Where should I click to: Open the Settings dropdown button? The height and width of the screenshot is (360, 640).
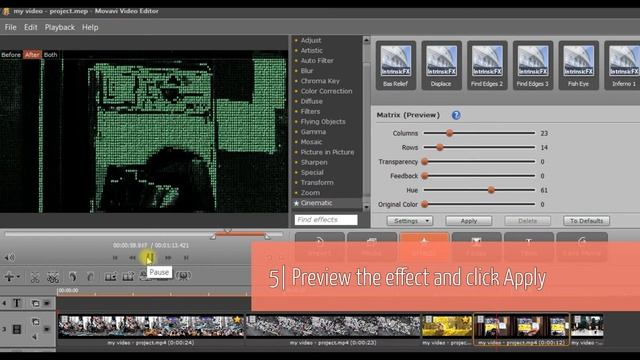(409, 221)
